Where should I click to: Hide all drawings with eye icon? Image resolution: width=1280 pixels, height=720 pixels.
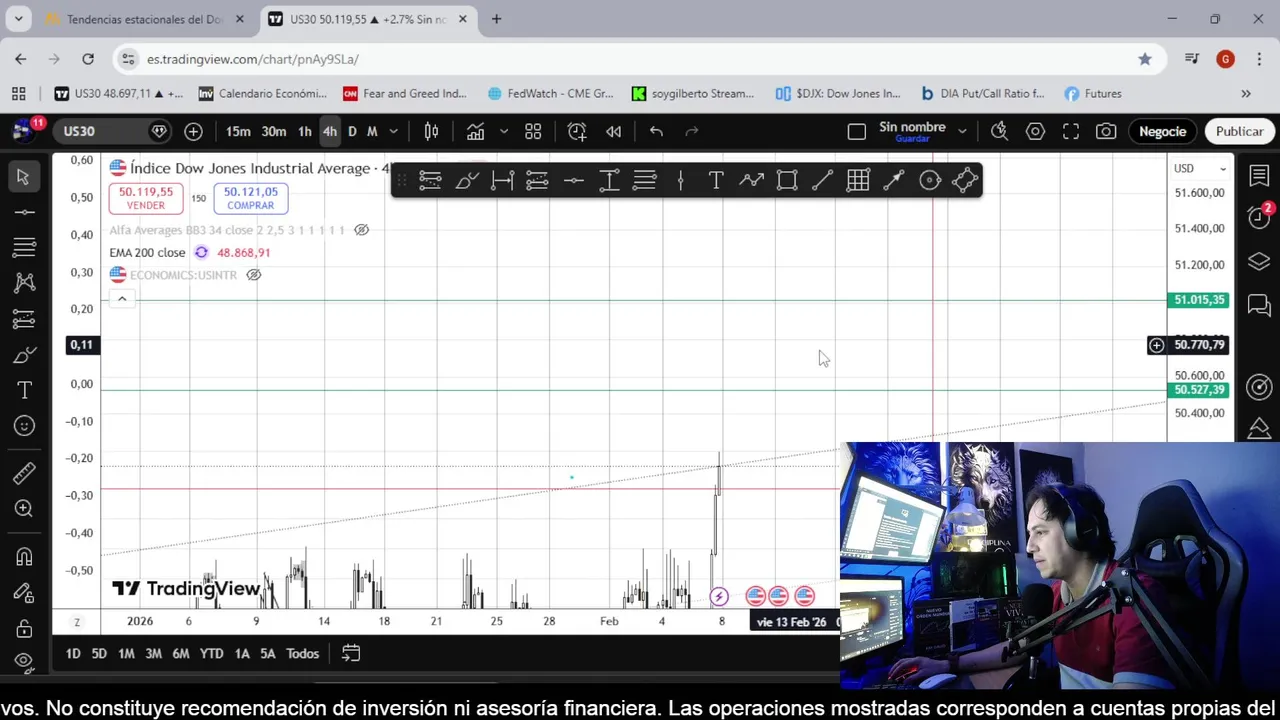coord(24,661)
